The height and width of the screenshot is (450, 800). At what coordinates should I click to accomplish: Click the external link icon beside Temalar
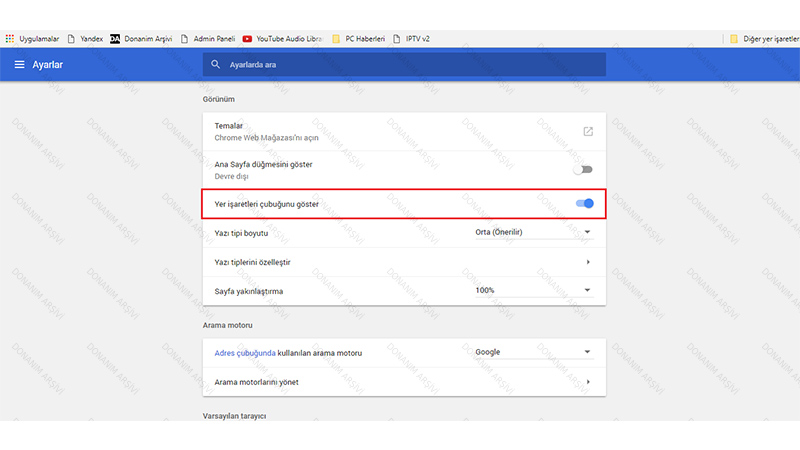tap(588, 132)
